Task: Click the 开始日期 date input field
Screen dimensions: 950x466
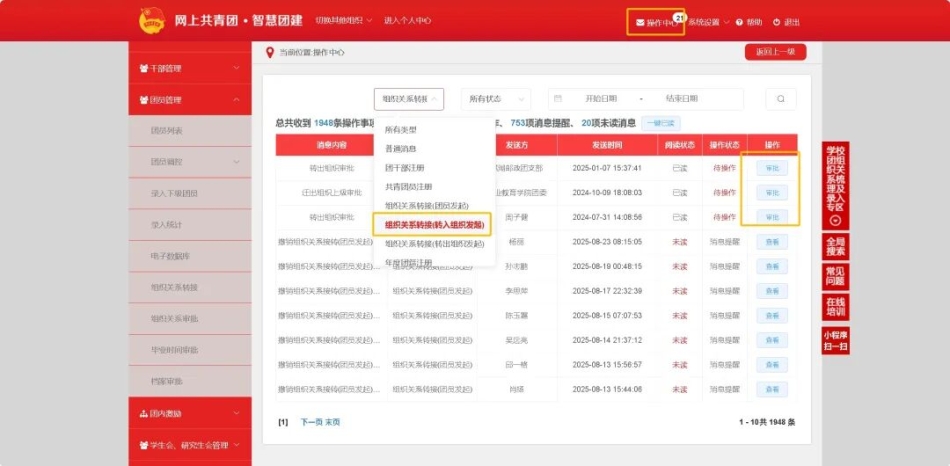Action: (600, 99)
